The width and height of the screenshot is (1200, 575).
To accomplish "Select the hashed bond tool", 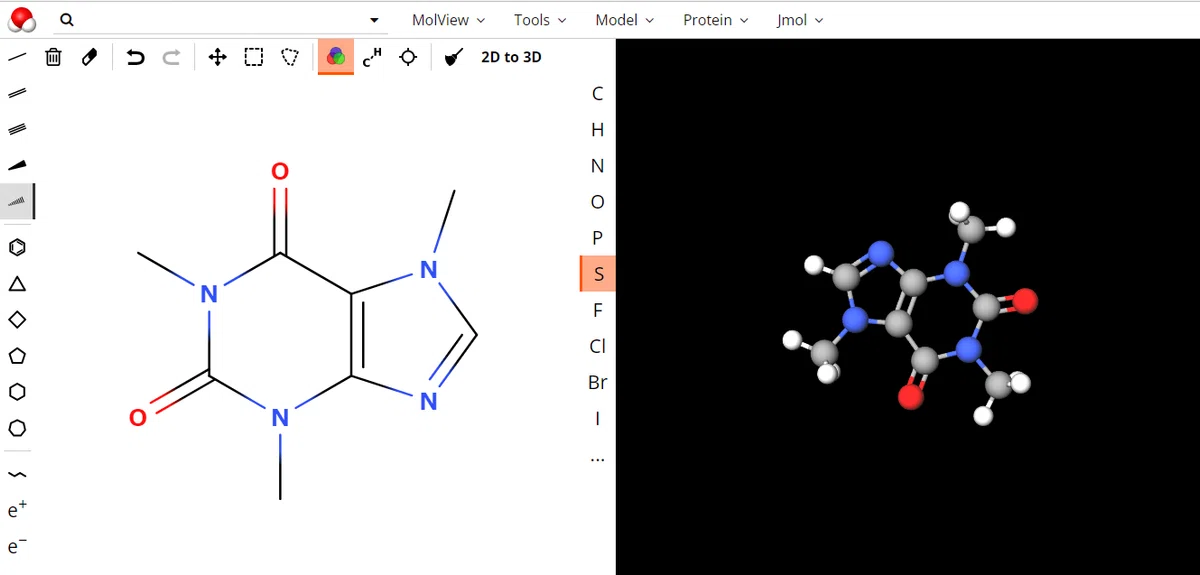I will point(17,201).
